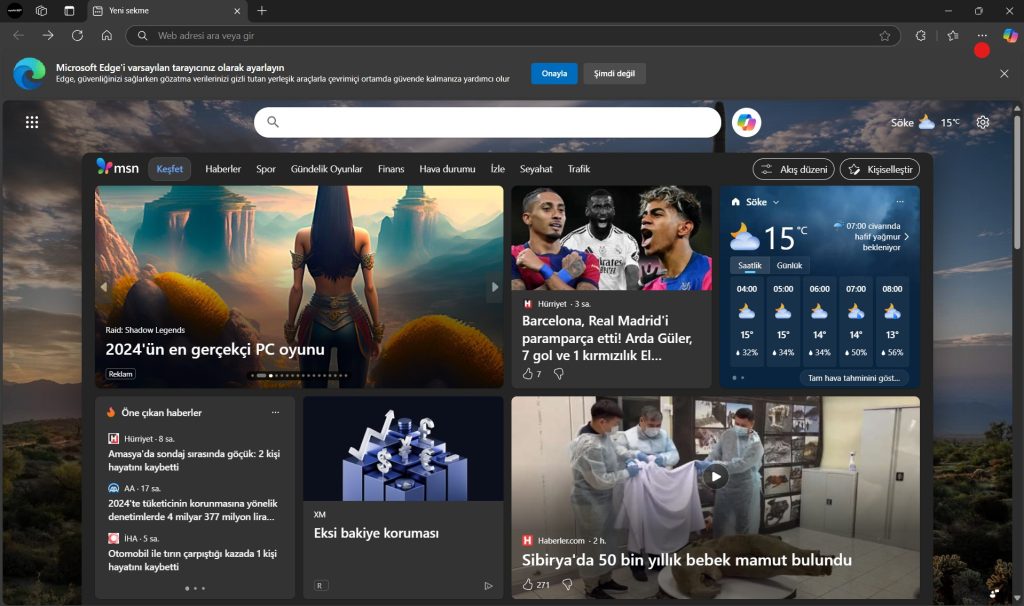Open the Hava durumu section

[447, 168]
